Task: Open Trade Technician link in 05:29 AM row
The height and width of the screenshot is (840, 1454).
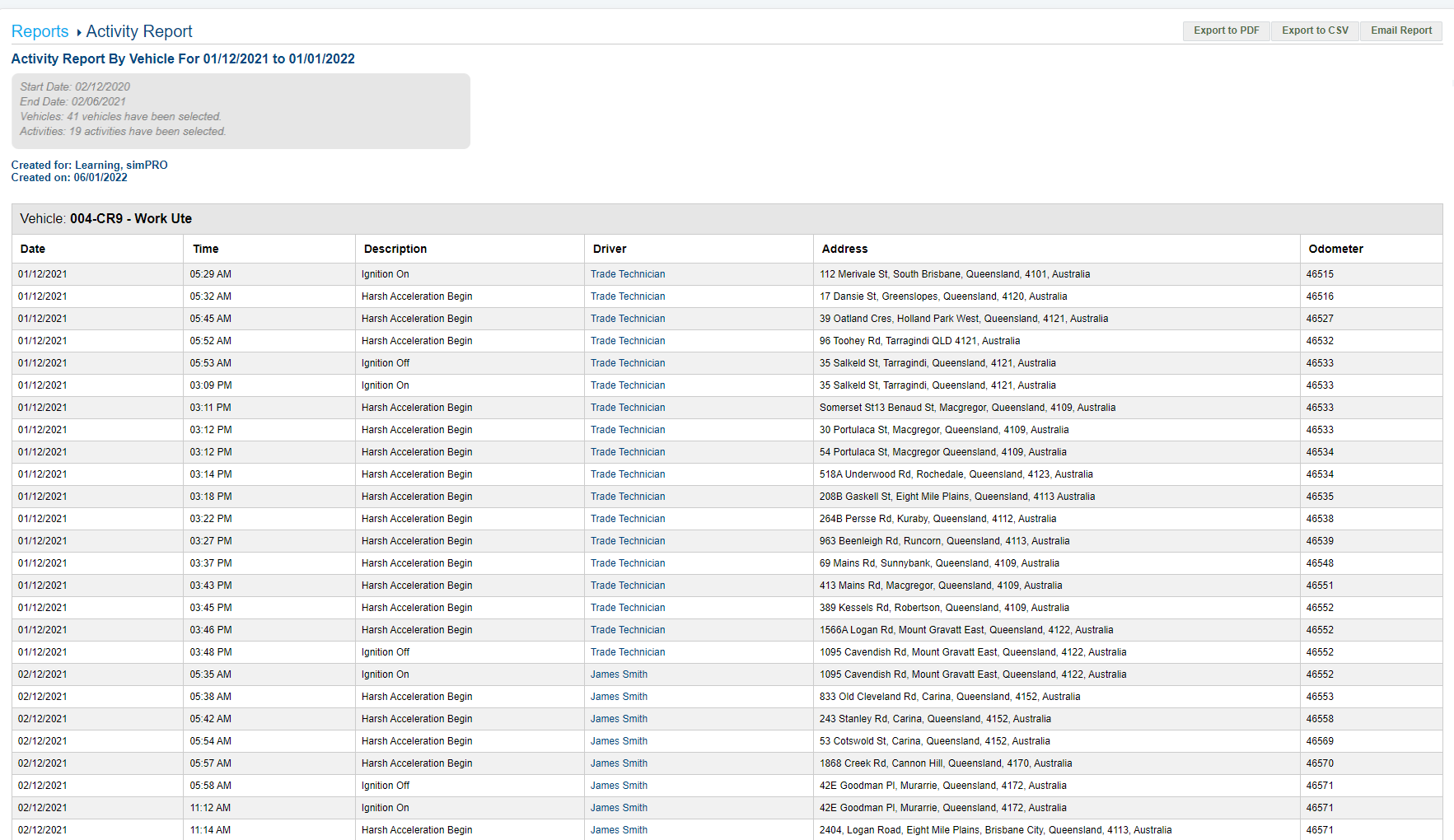Action: click(628, 274)
